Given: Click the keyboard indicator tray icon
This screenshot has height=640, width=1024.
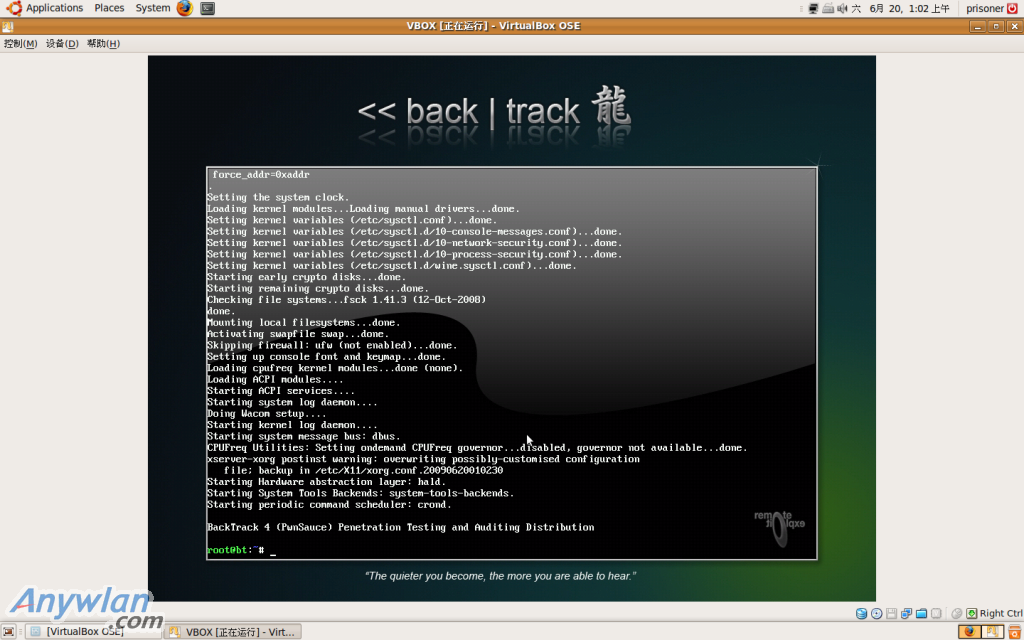Looking at the screenshot, I should 828,8.
